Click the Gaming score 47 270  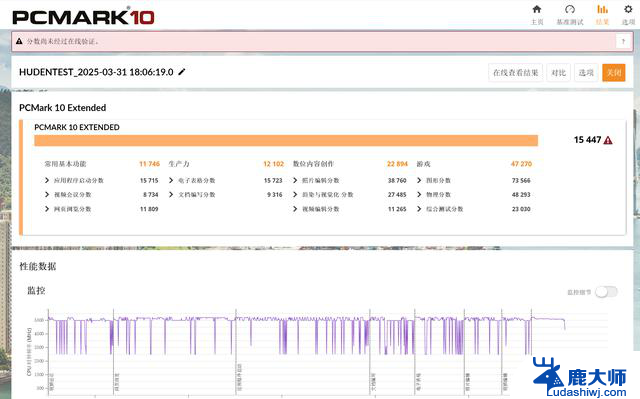coord(521,164)
